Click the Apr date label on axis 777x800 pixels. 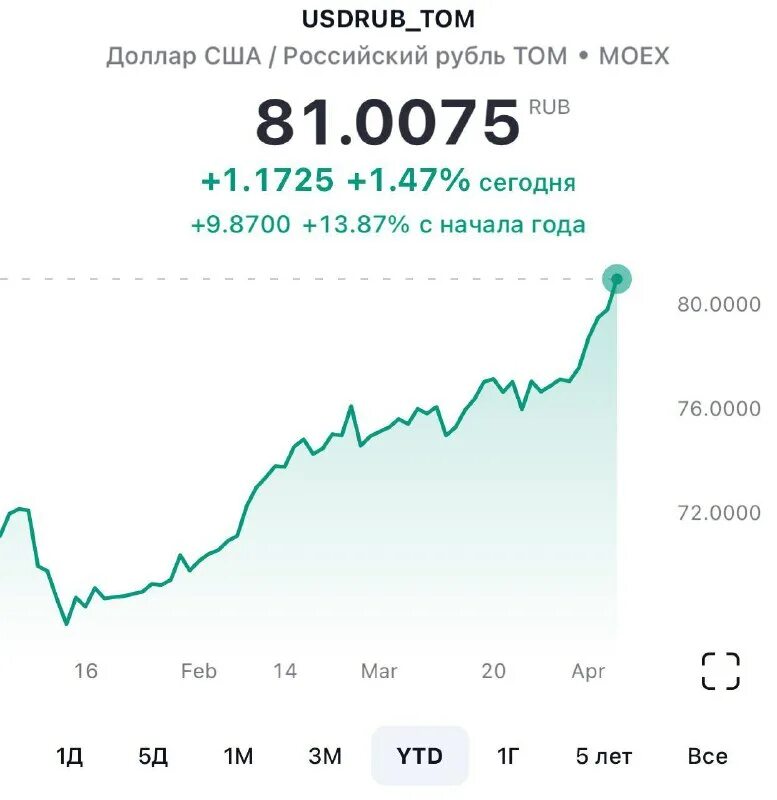(588, 672)
